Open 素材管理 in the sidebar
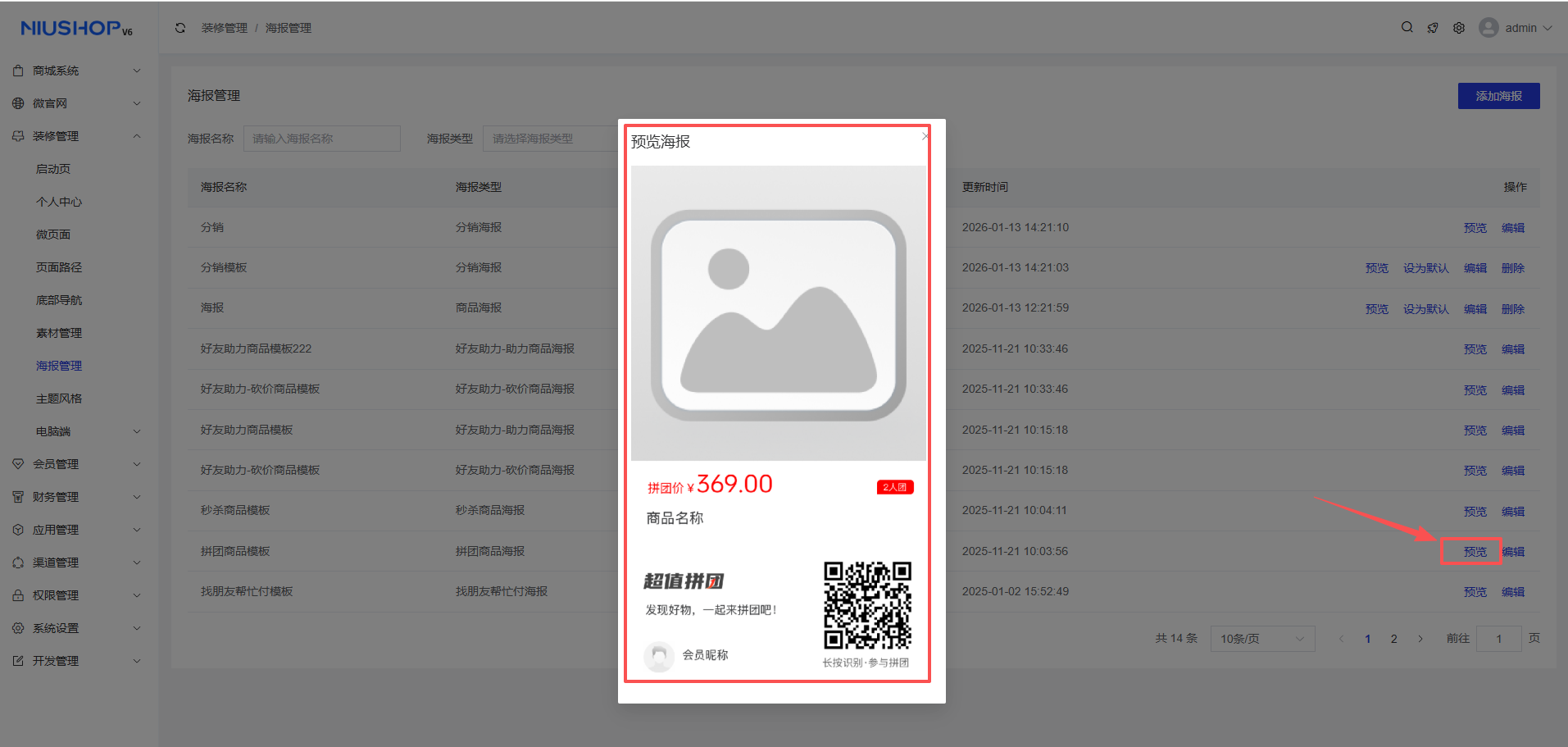1568x747 pixels. point(59,333)
